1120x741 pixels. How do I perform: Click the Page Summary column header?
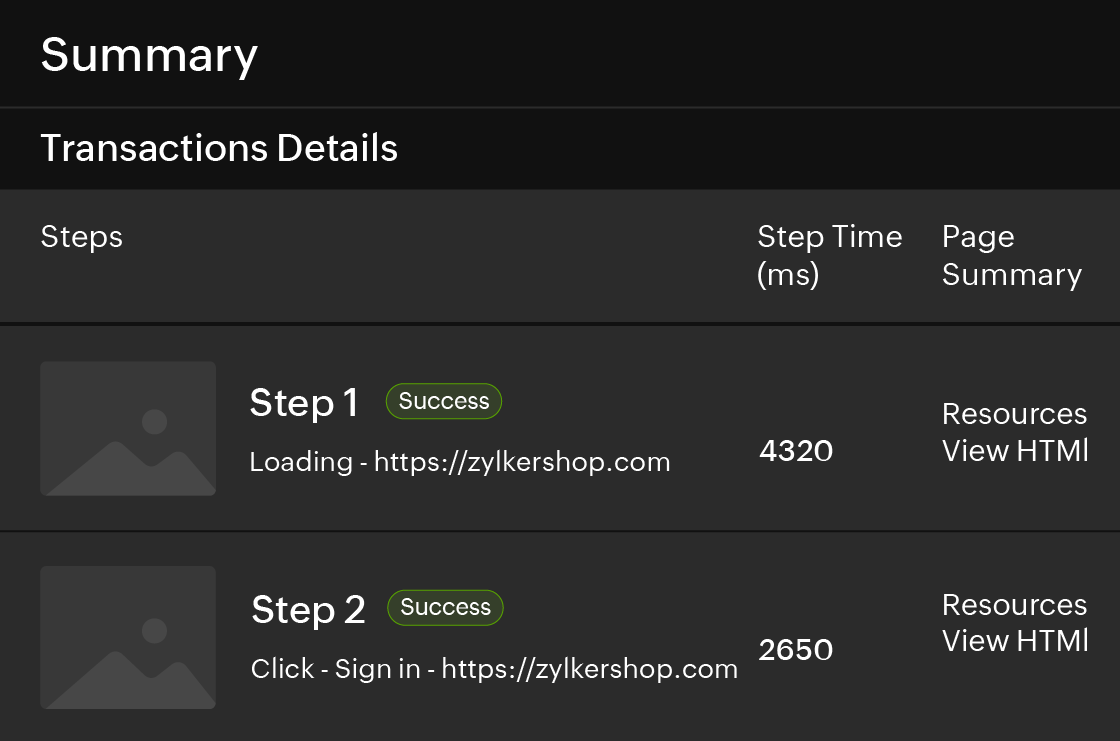pos(1011,256)
